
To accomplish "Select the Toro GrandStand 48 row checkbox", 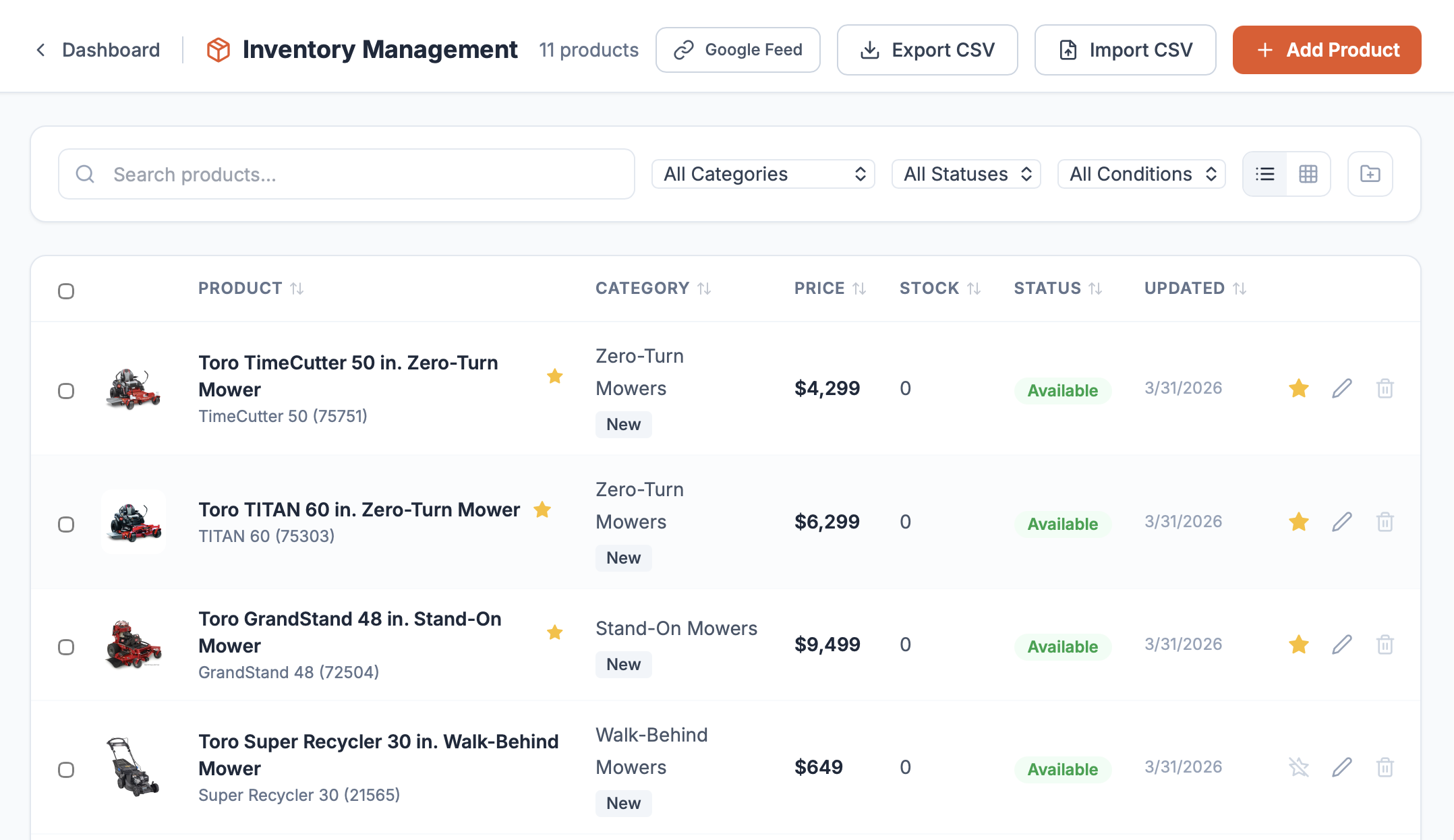I will pyautogui.click(x=66, y=647).
